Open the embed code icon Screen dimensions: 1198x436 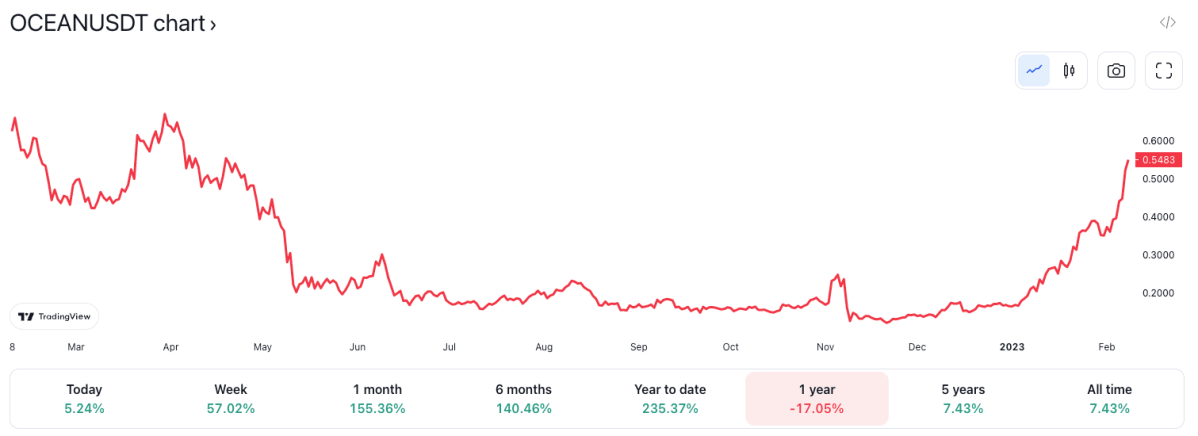[x=1167, y=22]
